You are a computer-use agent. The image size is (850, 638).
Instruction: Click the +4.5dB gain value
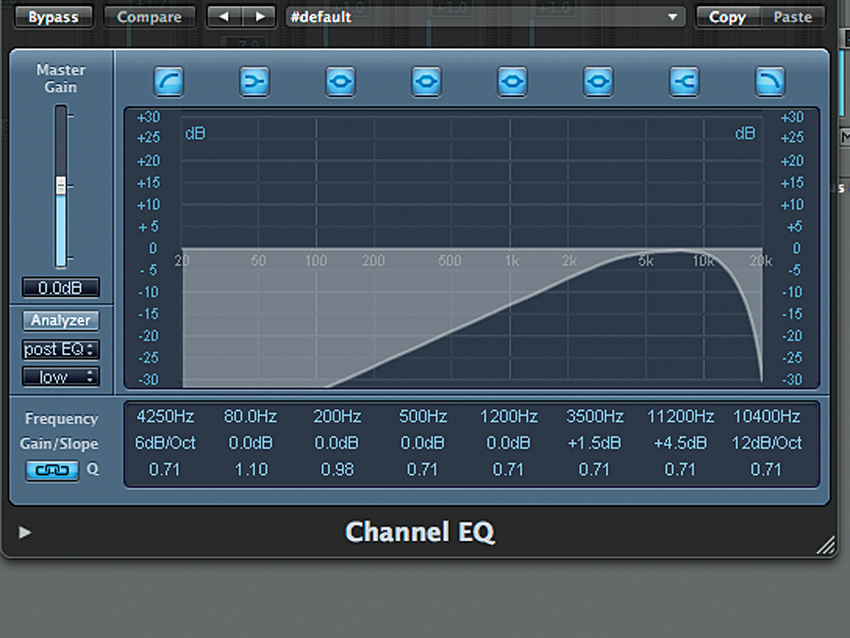(x=680, y=443)
